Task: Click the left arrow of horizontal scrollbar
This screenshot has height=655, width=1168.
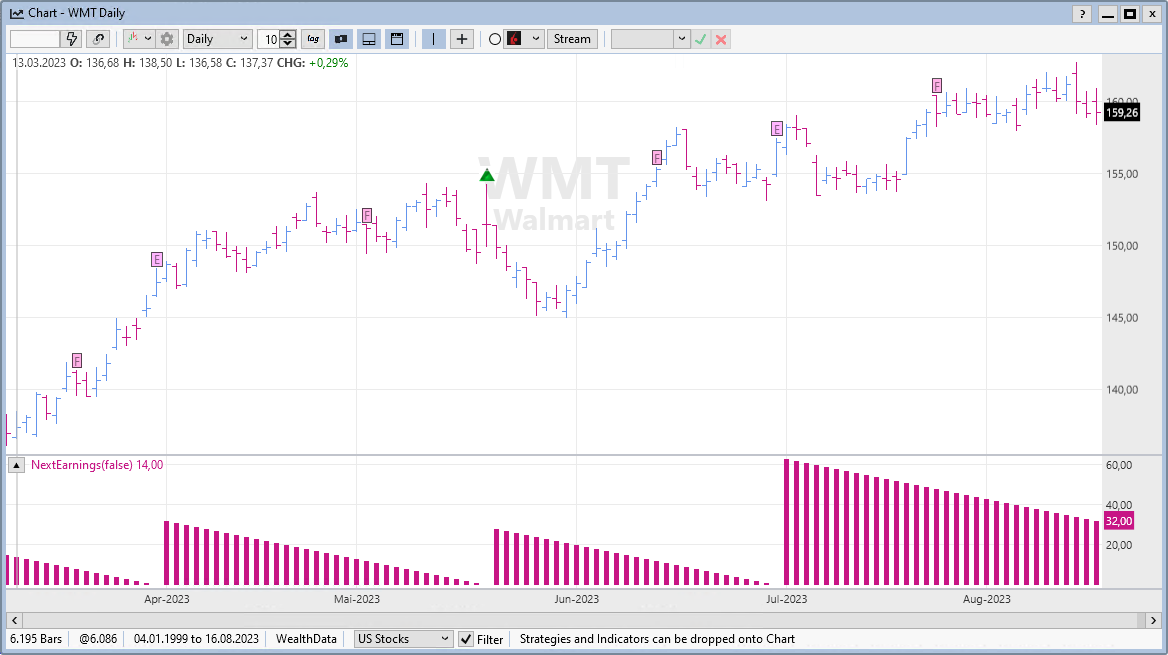Action: click(14, 620)
